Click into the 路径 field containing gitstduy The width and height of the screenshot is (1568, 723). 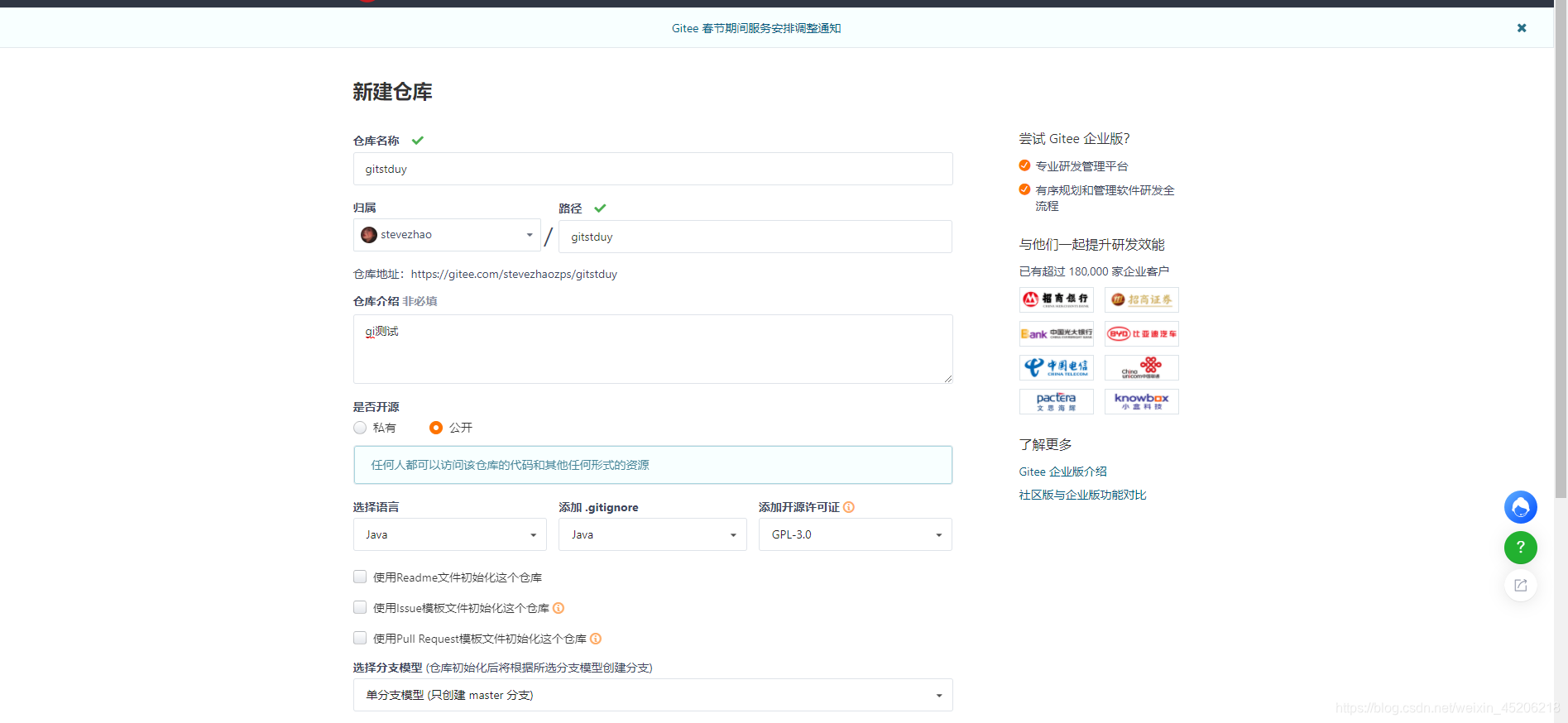pos(755,237)
